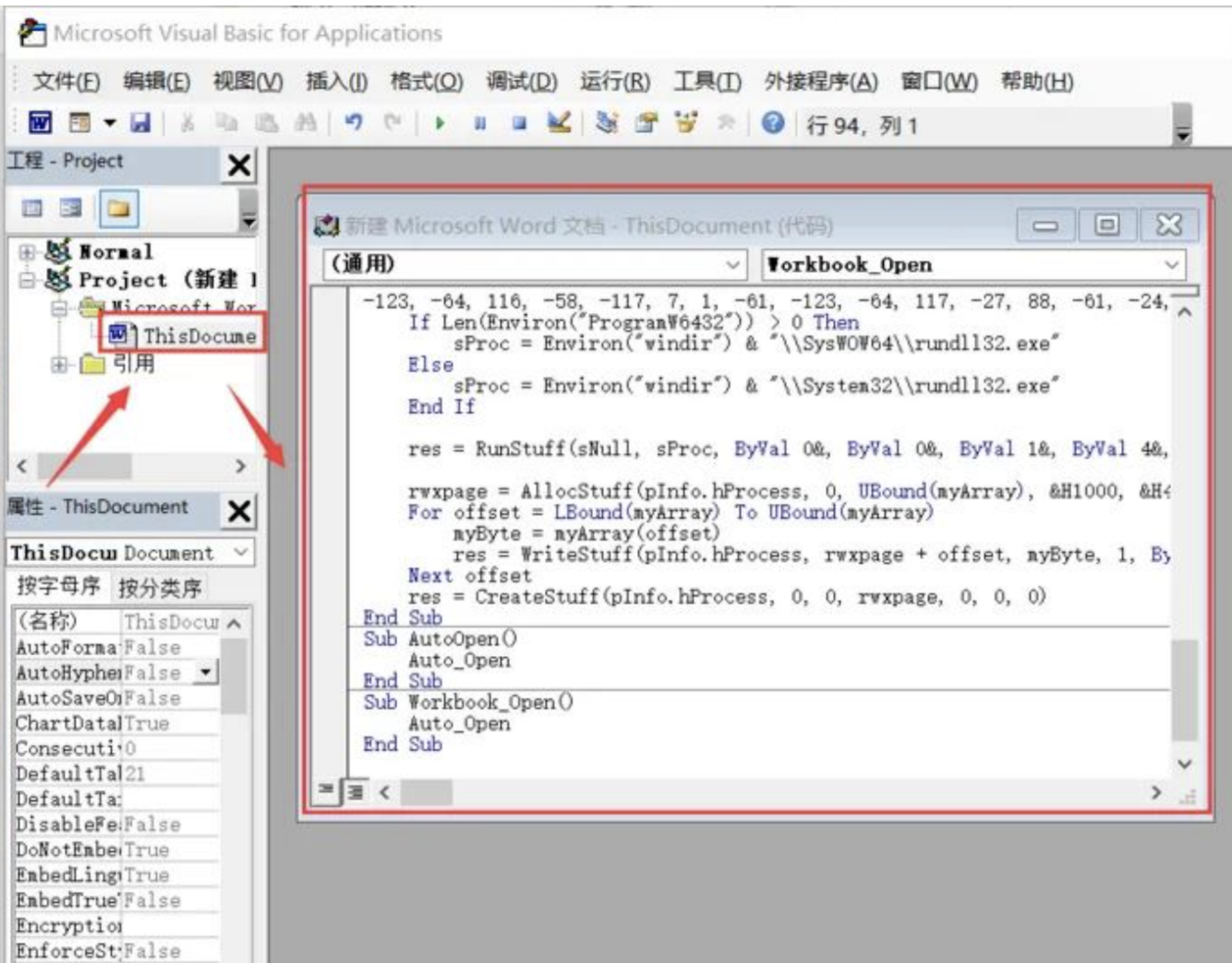The width and height of the screenshot is (1232, 963).
Task: Run Sub with green play icon
Action: pos(440,123)
